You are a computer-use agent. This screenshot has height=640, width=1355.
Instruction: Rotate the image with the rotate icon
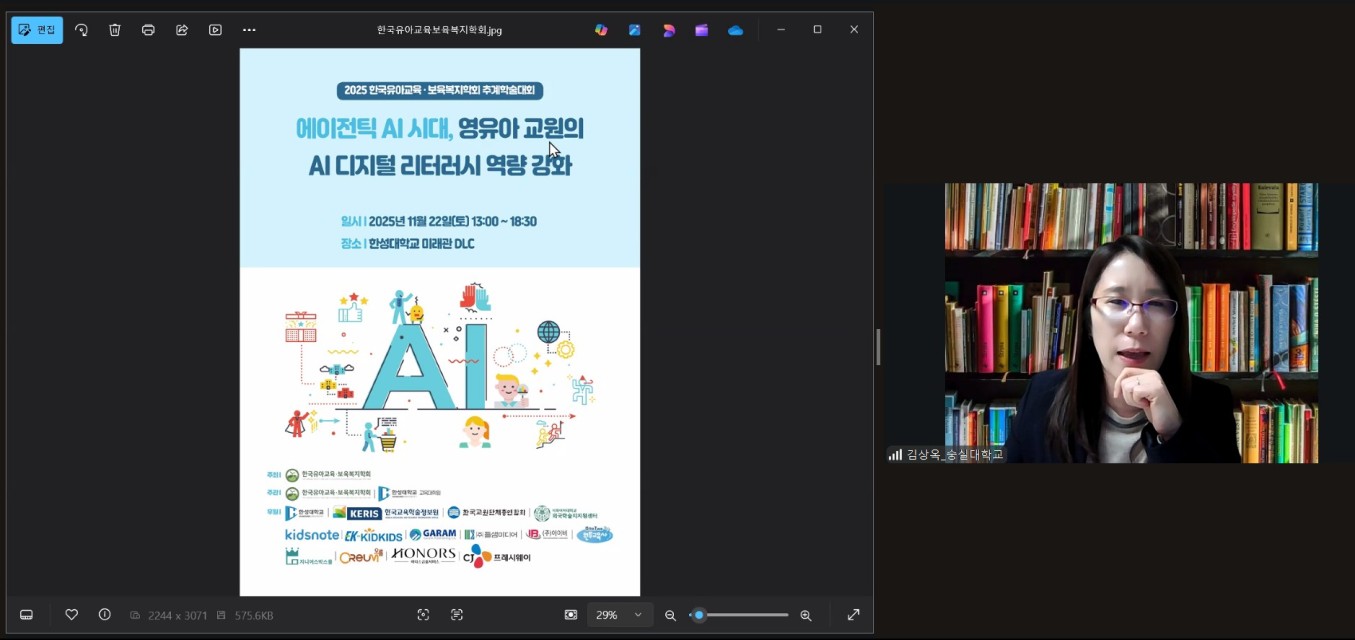pyautogui.click(x=82, y=30)
